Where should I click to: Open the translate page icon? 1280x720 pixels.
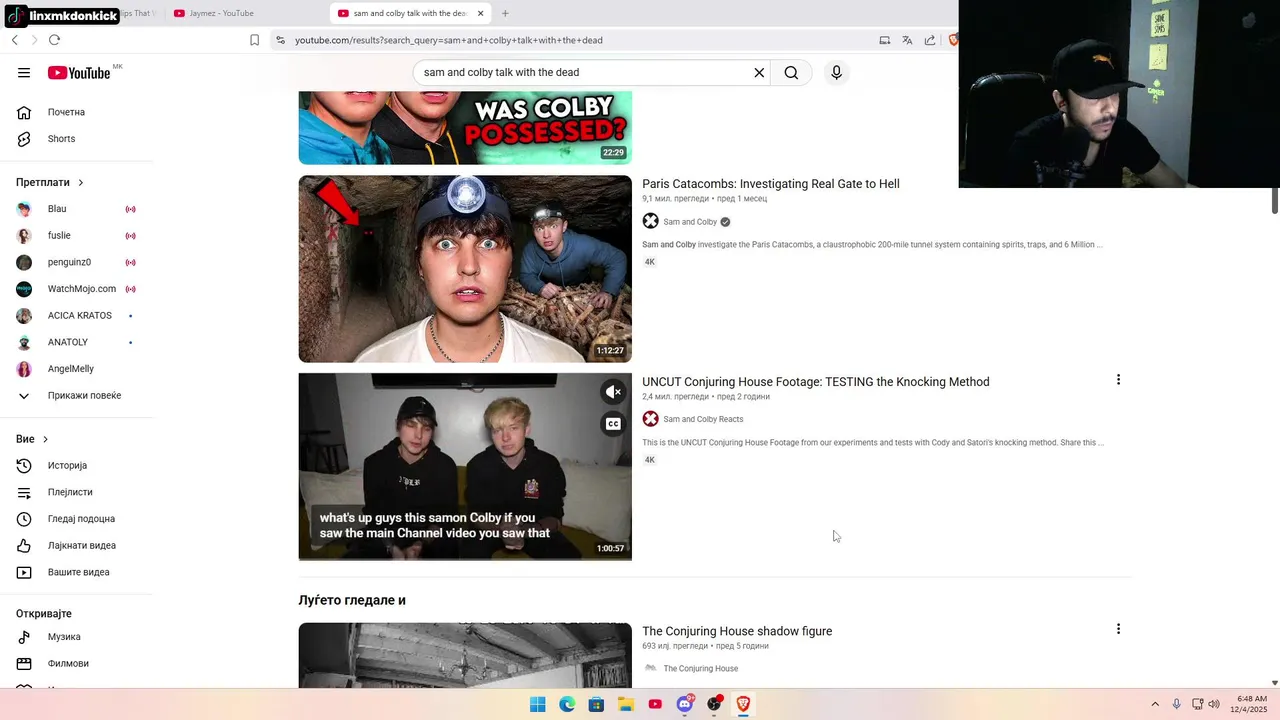pos(907,40)
